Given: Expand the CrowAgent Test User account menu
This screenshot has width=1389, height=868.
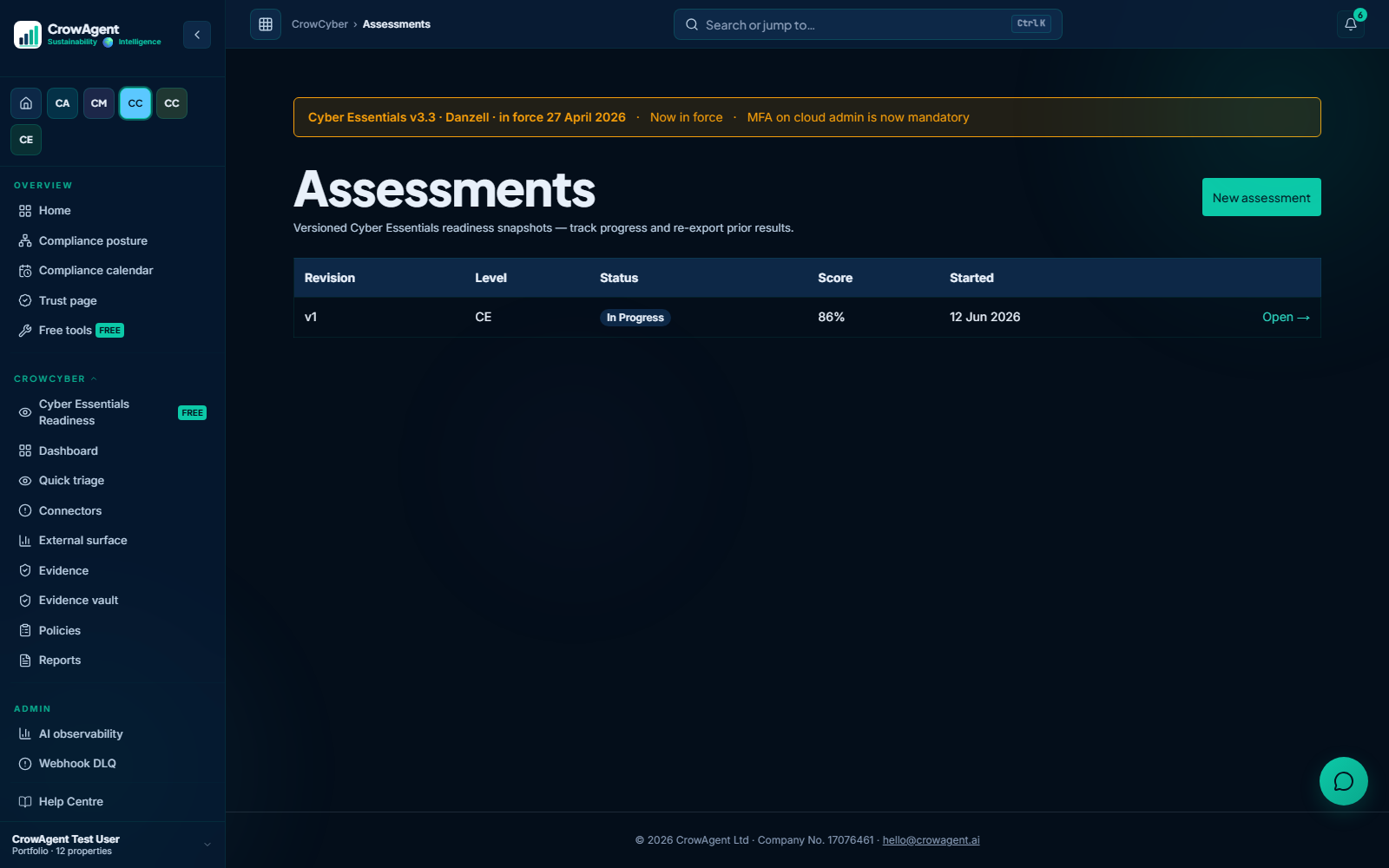Looking at the screenshot, I should point(112,845).
